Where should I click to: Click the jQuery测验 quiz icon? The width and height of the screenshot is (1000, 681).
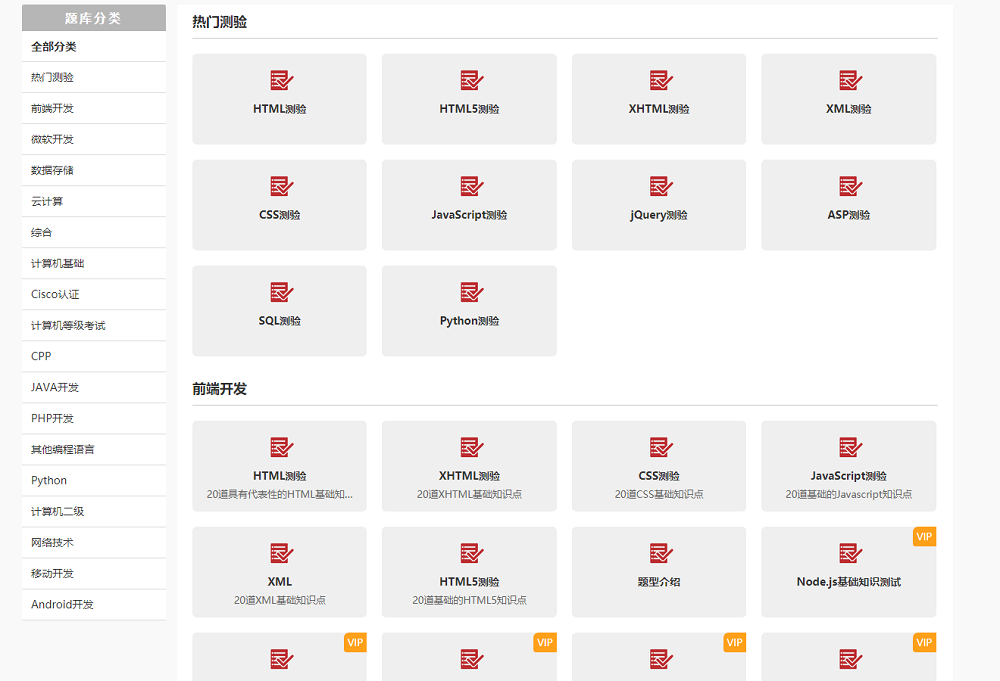[660, 186]
